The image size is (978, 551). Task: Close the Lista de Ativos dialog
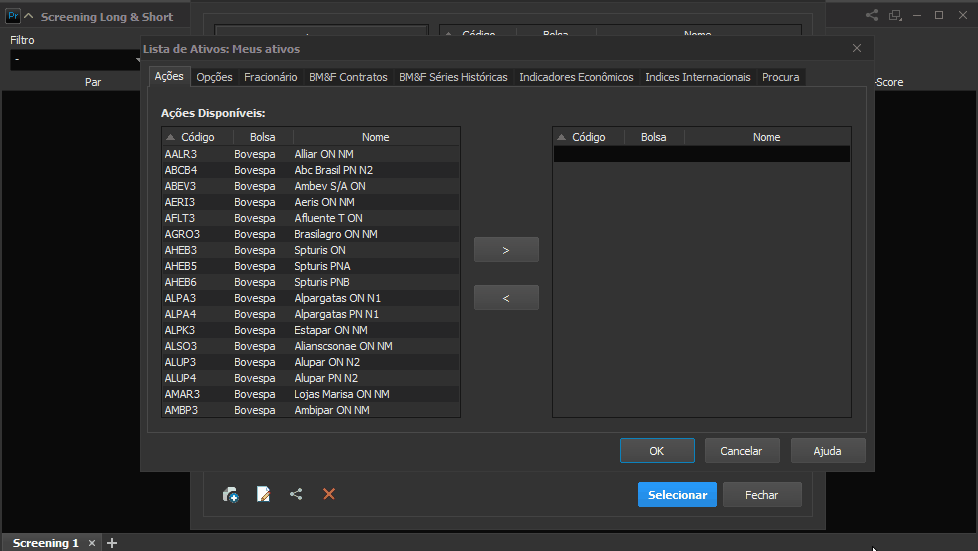click(857, 48)
